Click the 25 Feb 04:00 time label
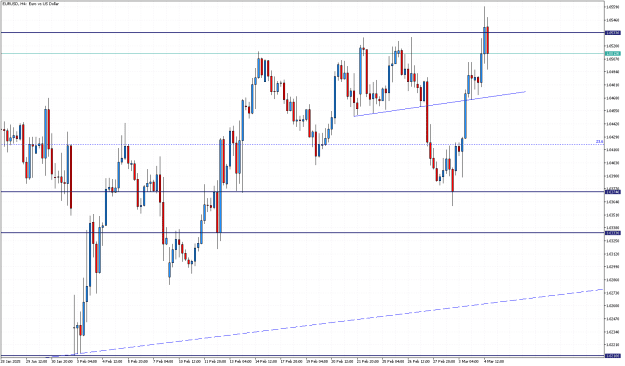This screenshot has height=366, width=625. 394,361
